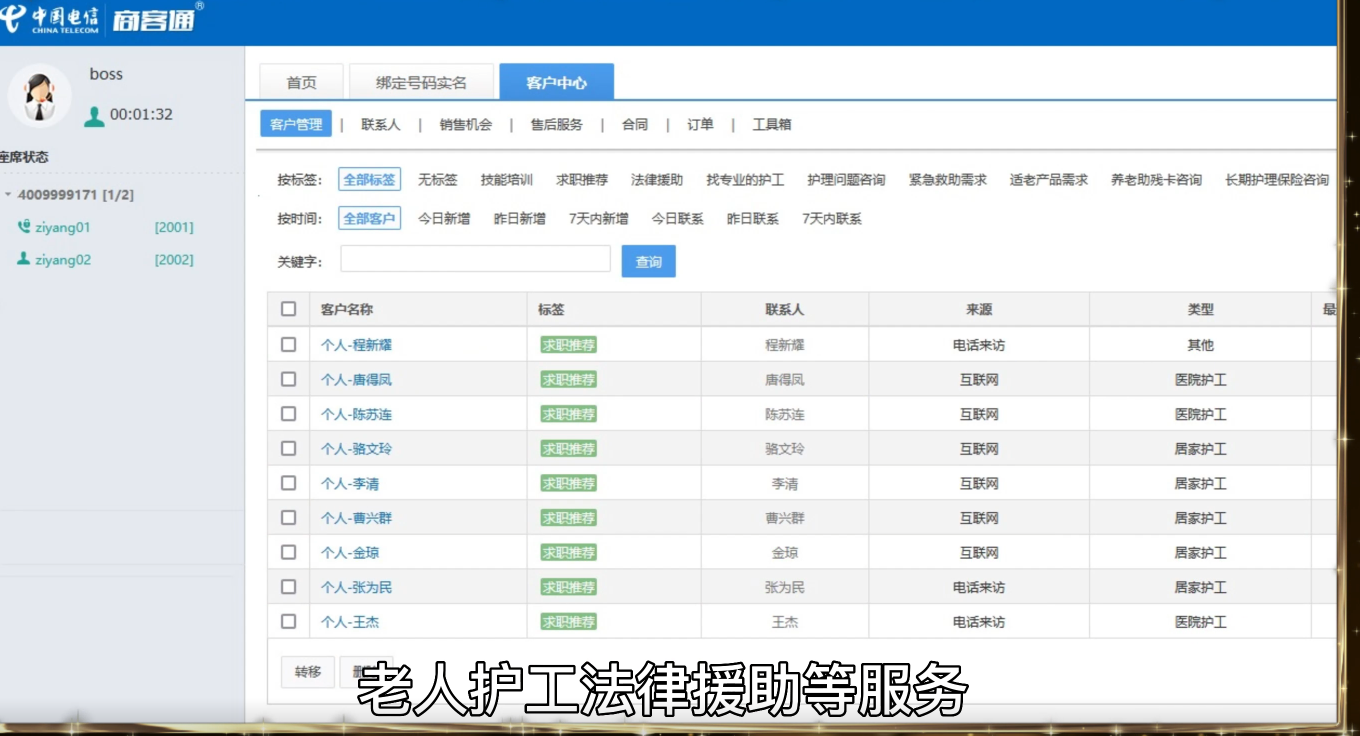Click the 客户名称 column header

pyautogui.click(x=346, y=310)
